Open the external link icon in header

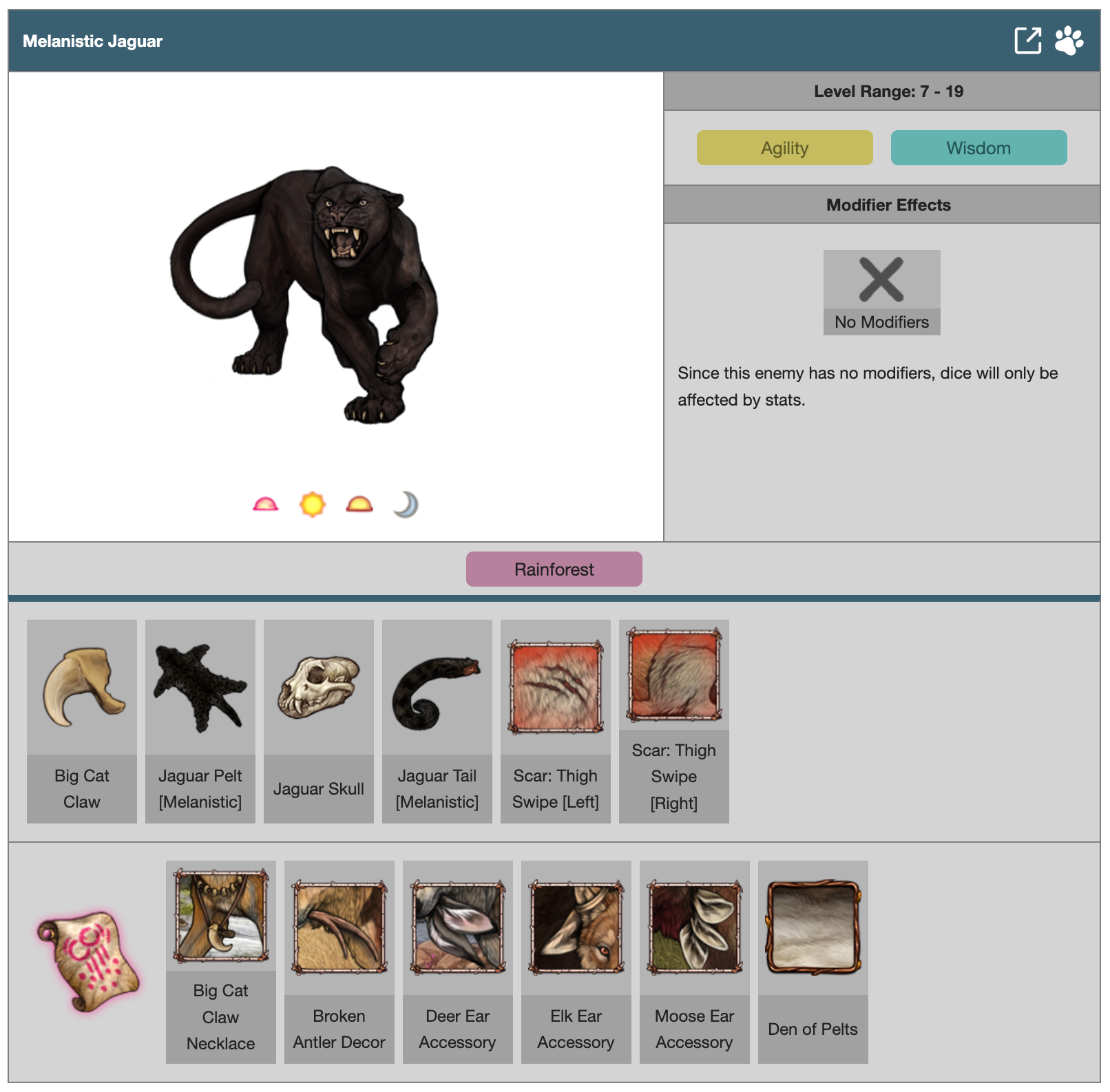click(1028, 41)
